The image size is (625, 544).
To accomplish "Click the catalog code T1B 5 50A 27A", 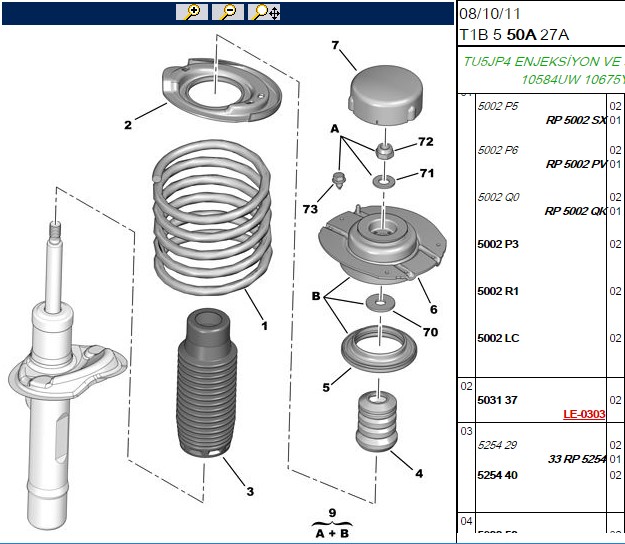I will click(514, 35).
